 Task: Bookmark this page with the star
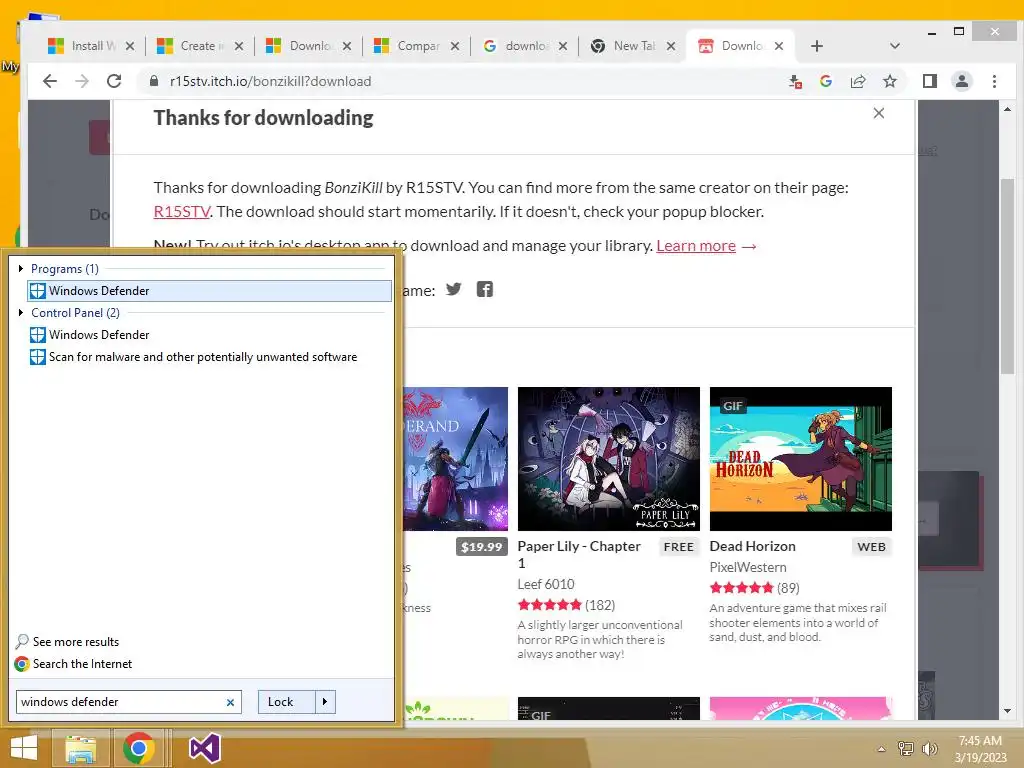(x=889, y=81)
